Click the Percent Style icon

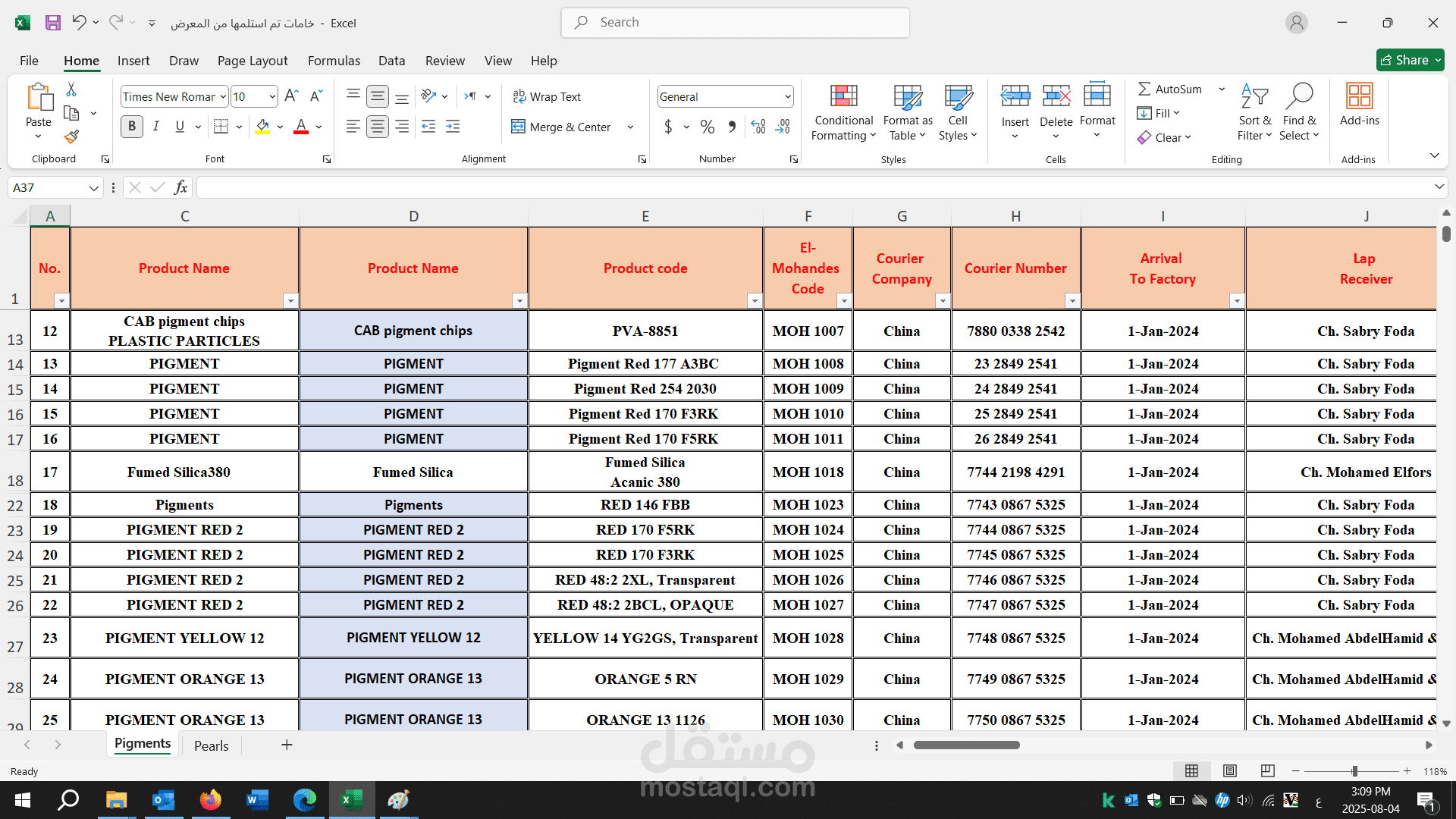pyautogui.click(x=707, y=127)
